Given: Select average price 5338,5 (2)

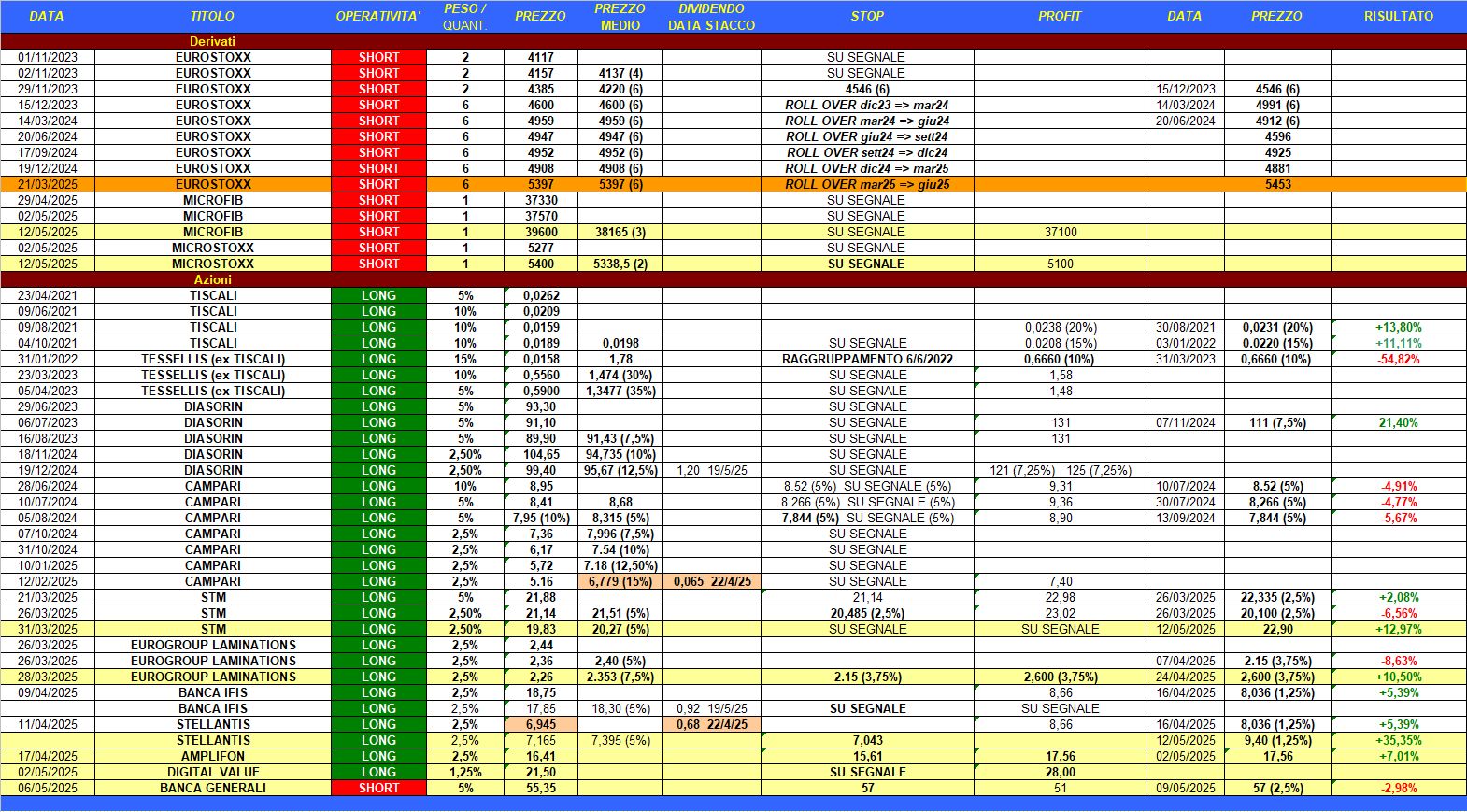Looking at the screenshot, I should 620,264.
